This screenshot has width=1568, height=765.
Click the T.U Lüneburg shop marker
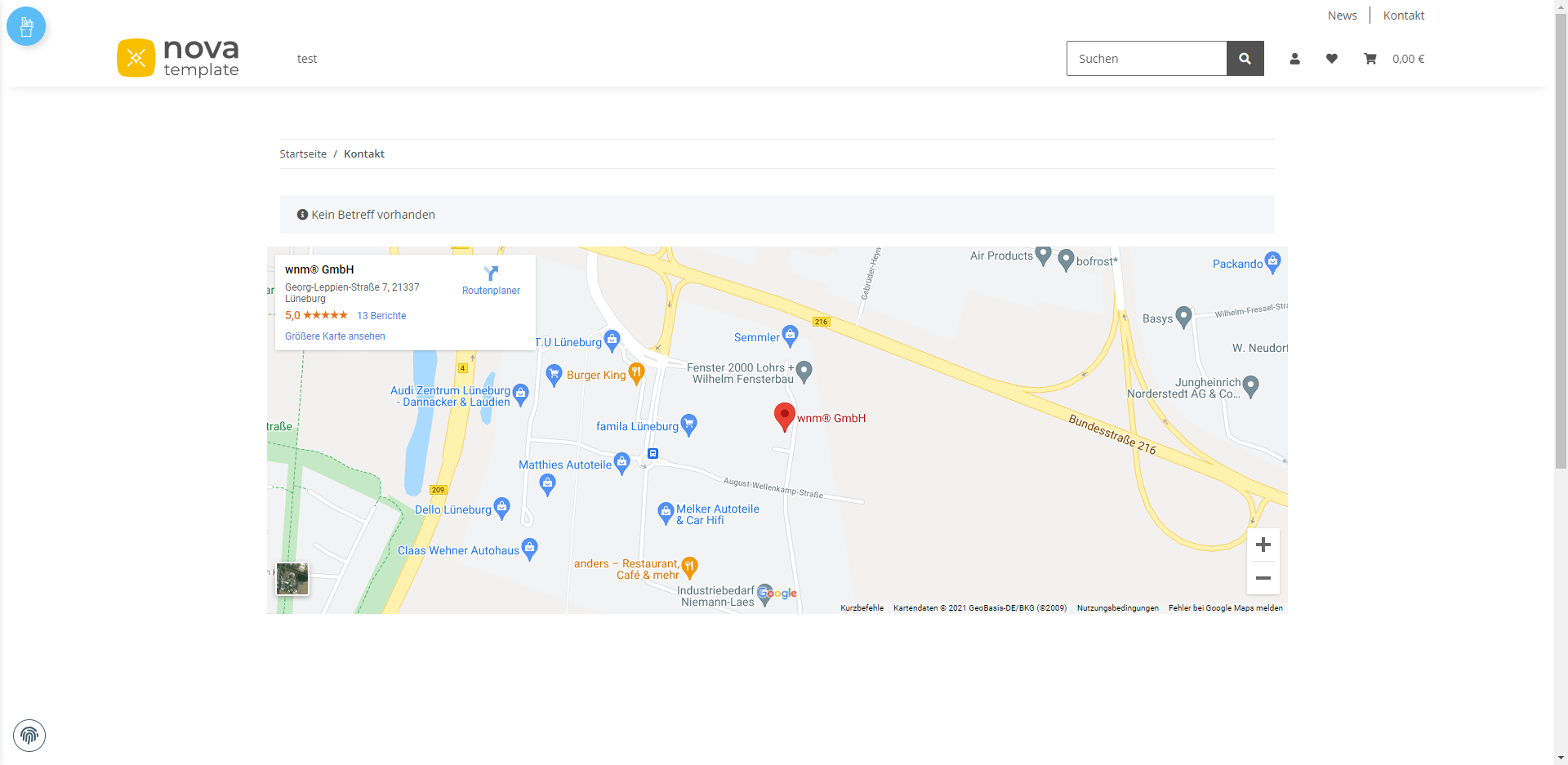[612, 340]
